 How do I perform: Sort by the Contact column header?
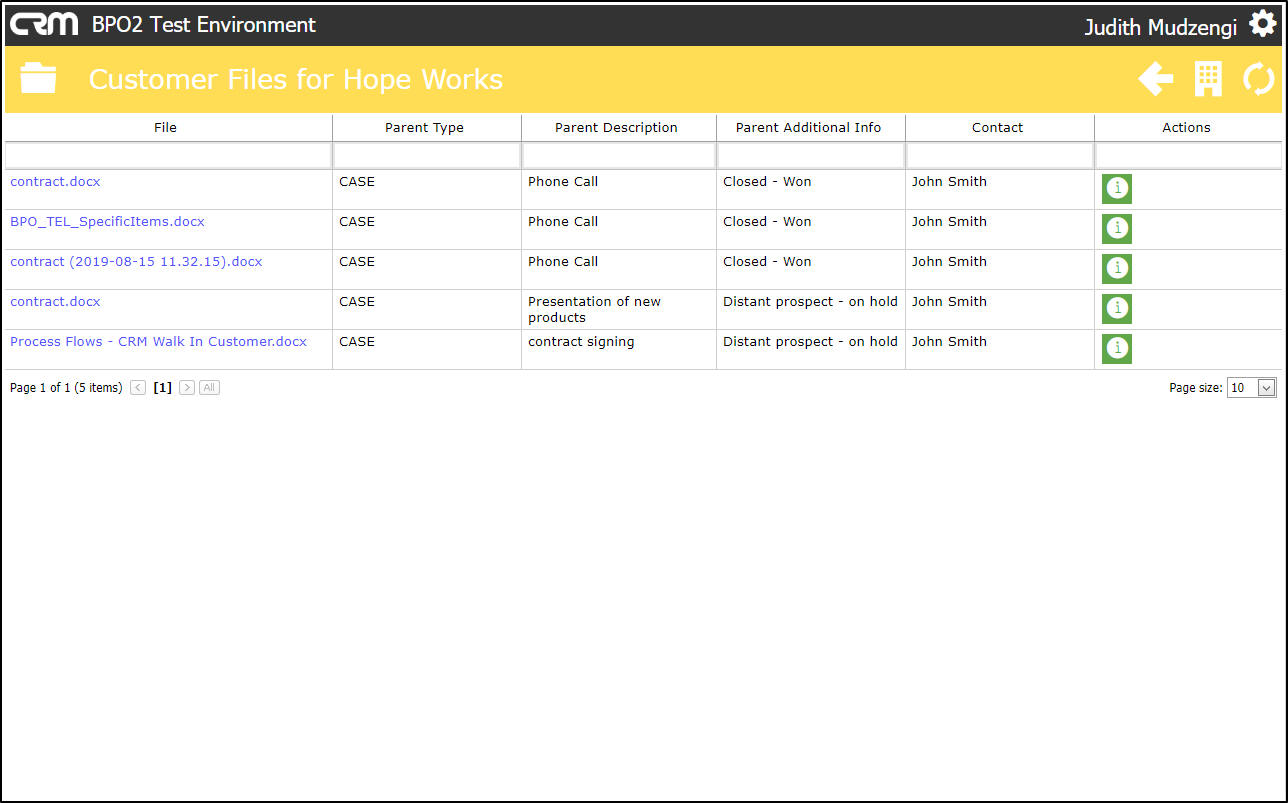(1000, 128)
